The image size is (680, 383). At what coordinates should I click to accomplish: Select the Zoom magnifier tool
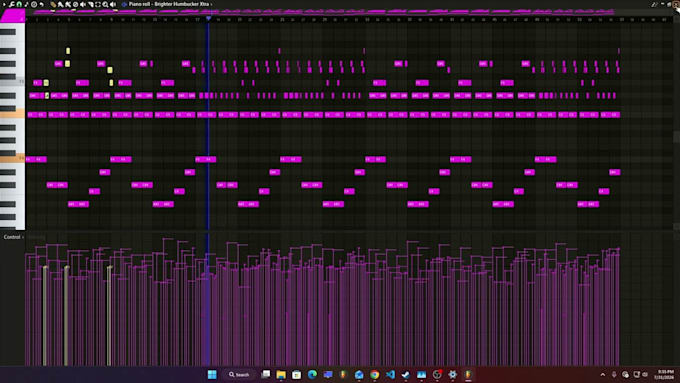coord(105,4)
